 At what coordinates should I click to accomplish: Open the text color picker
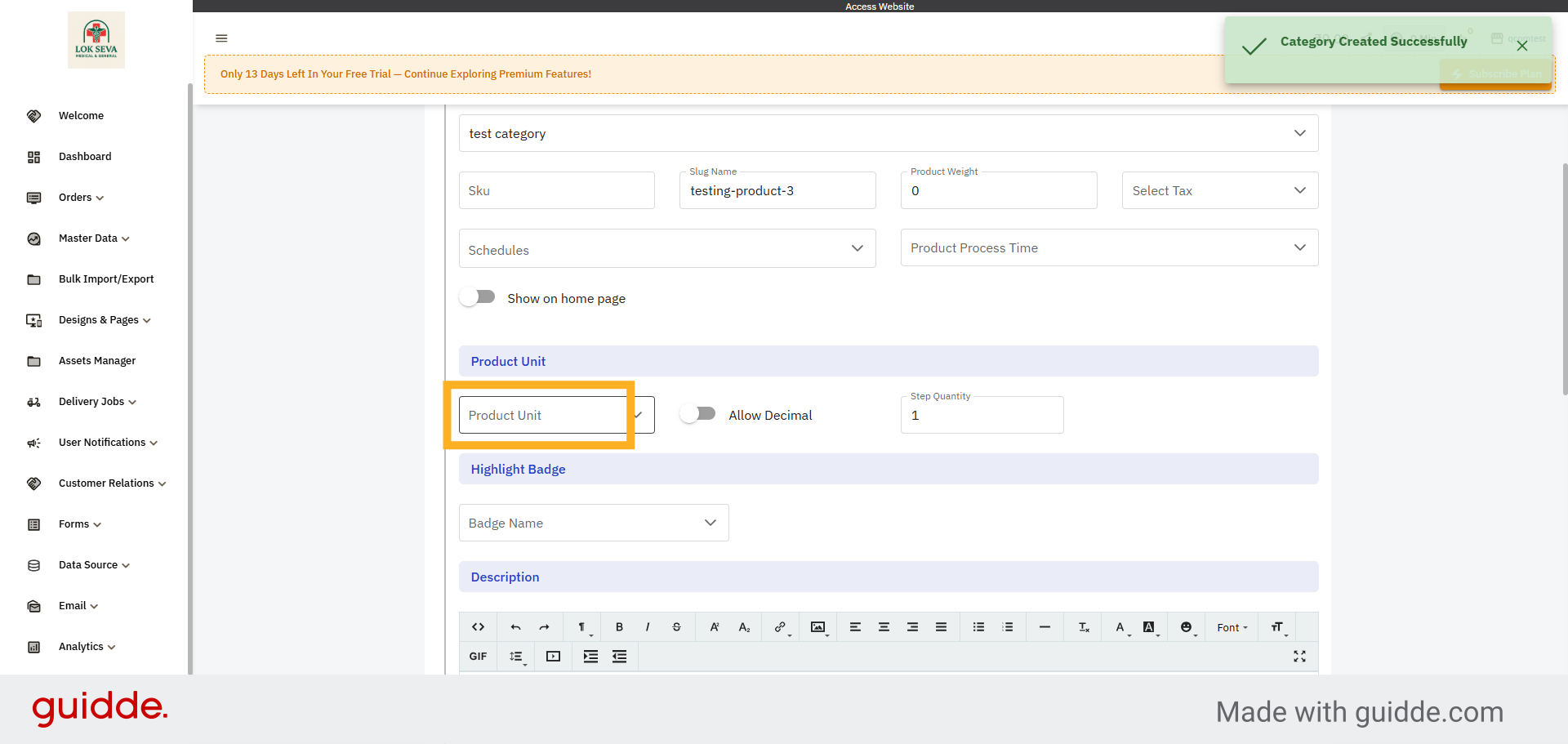pyautogui.click(x=1120, y=627)
